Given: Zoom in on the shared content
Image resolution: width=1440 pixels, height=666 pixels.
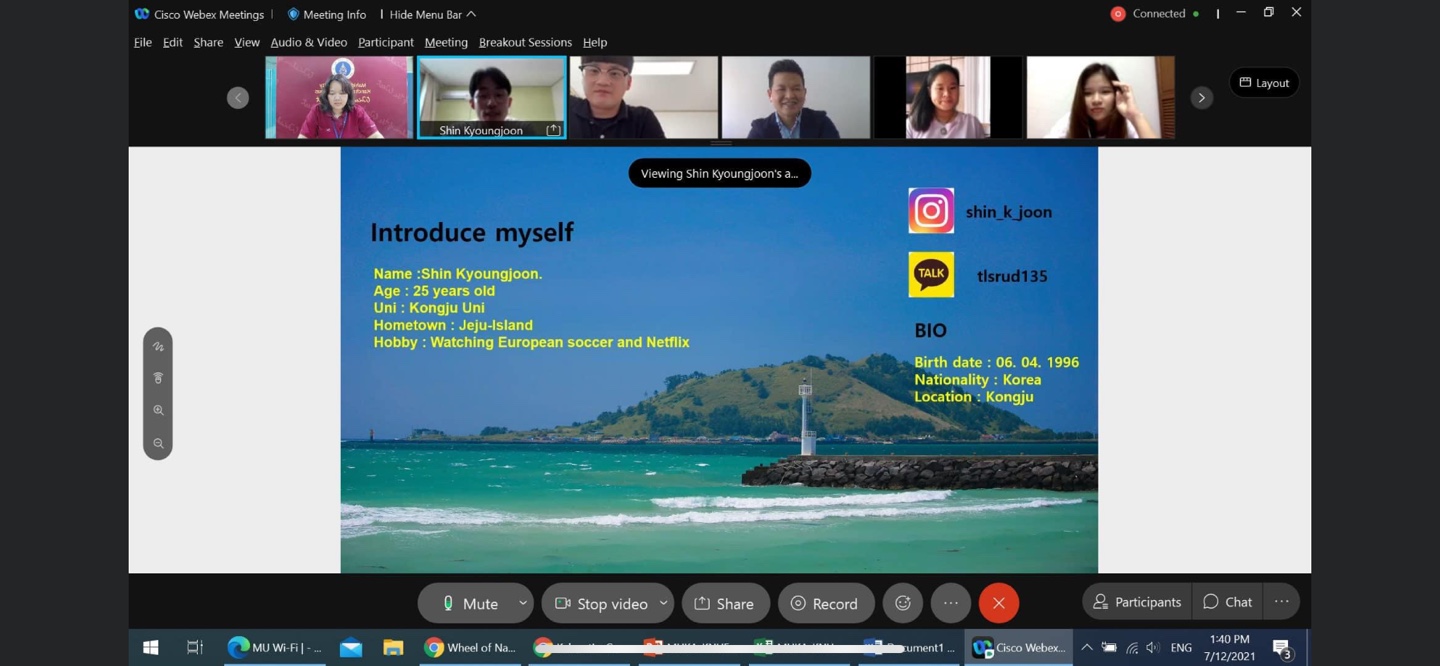Looking at the screenshot, I should [158, 410].
